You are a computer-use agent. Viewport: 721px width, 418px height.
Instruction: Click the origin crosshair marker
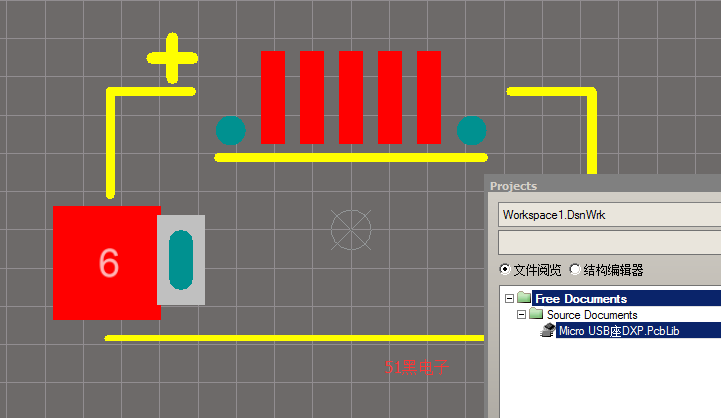pyautogui.click(x=351, y=230)
